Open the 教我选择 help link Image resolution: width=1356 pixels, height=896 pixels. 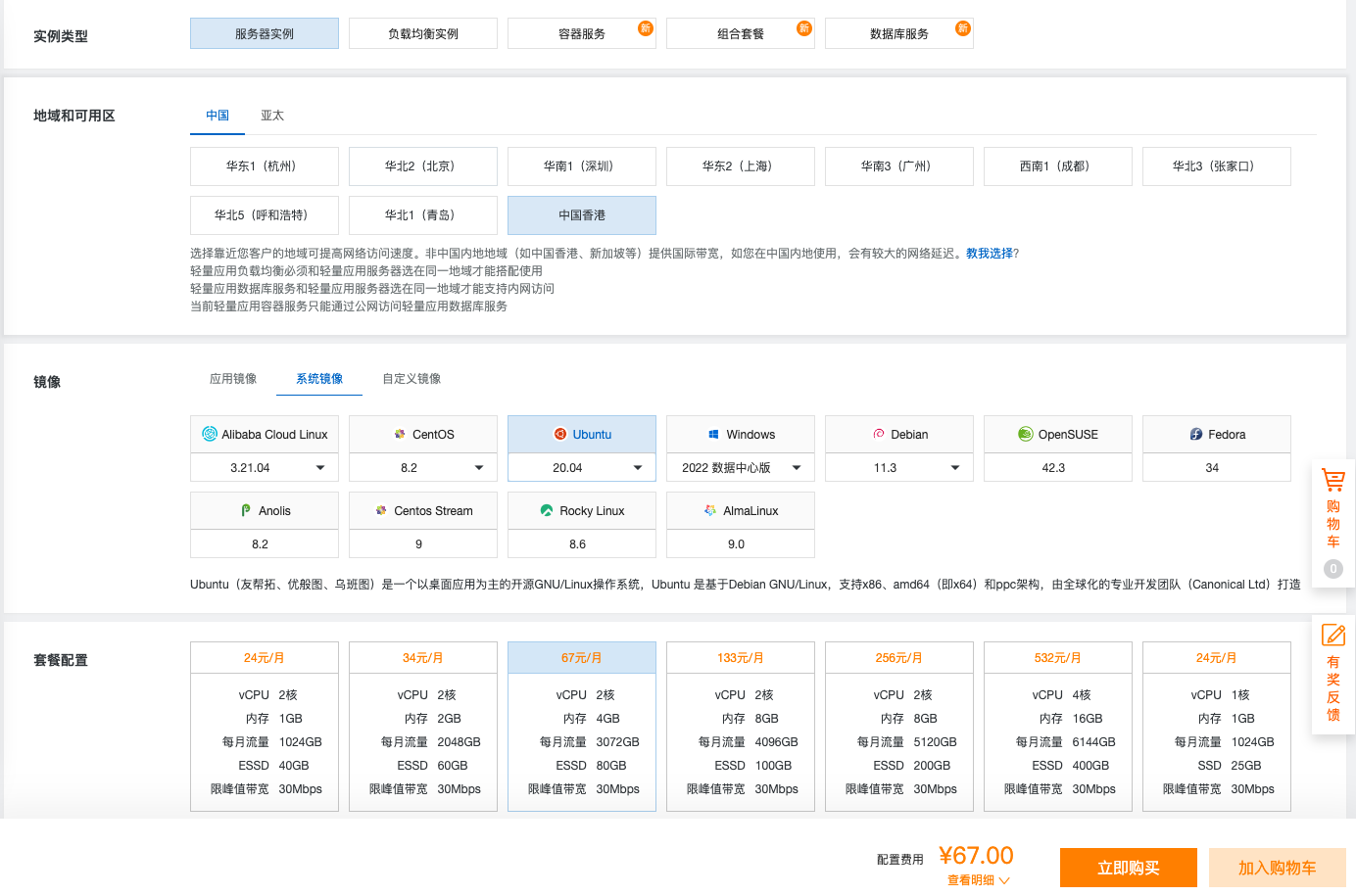(990, 254)
